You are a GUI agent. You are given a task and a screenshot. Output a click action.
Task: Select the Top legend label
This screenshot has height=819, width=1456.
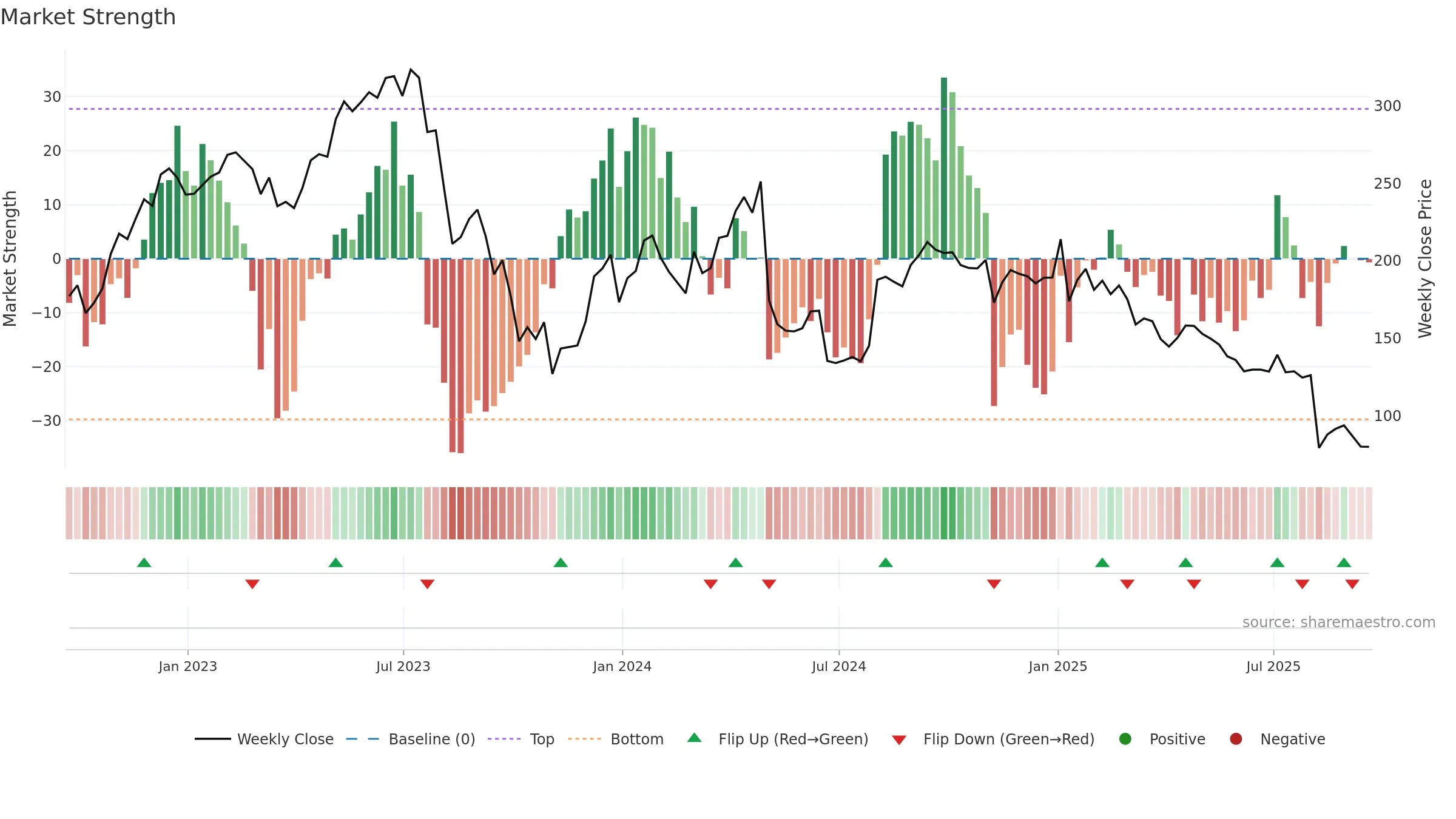(542, 739)
